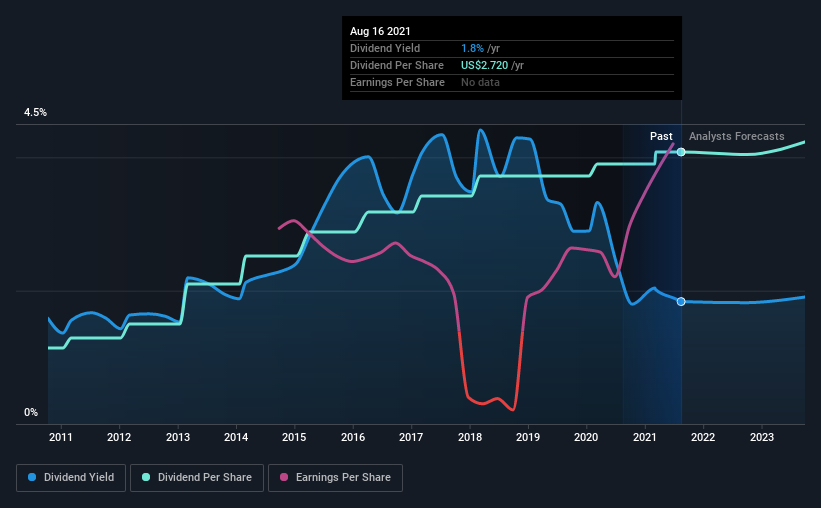Toggle the Dividend Per Share legend button

[x=197, y=478]
